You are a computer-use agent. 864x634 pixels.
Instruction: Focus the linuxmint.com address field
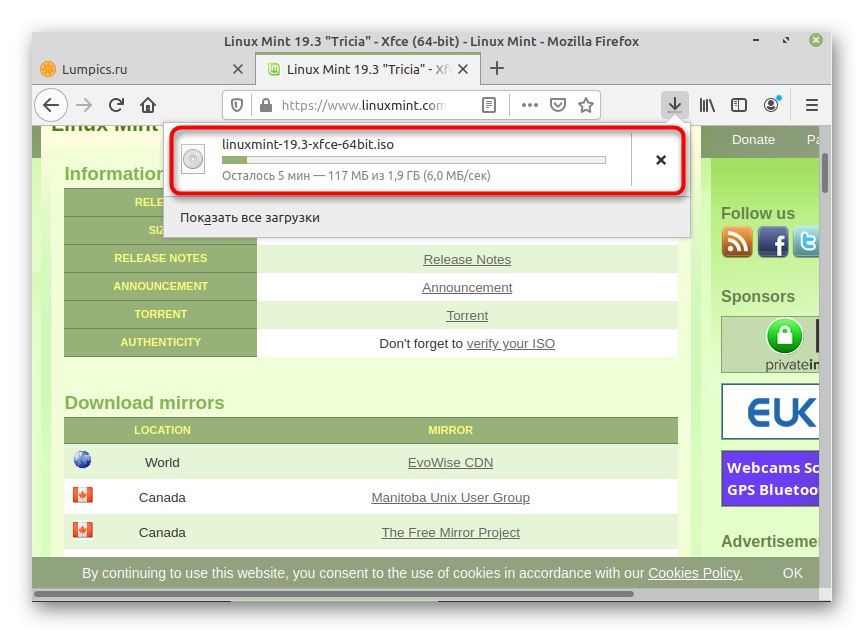click(x=364, y=105)
